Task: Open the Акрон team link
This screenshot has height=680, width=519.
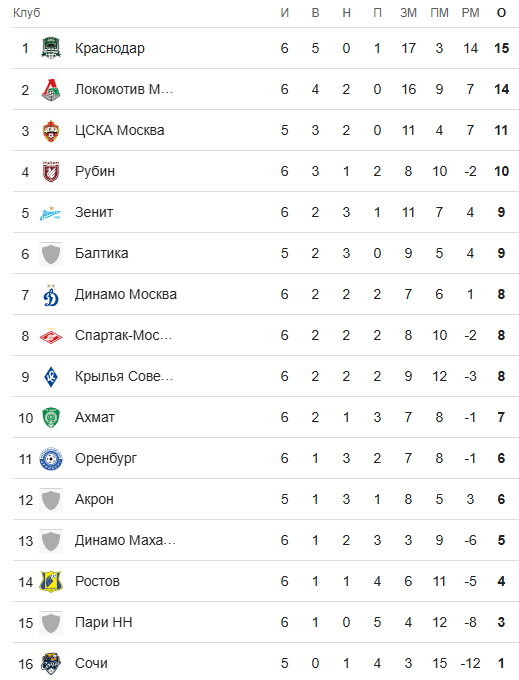Action: tap(94, 499)
